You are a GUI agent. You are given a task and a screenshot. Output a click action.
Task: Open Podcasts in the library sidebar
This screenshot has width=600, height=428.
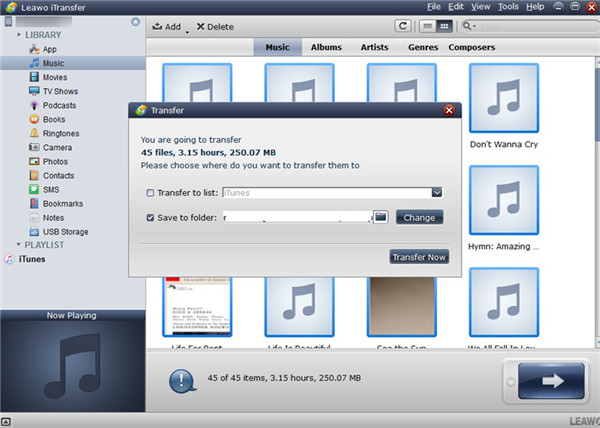click(x=58, y=105)
